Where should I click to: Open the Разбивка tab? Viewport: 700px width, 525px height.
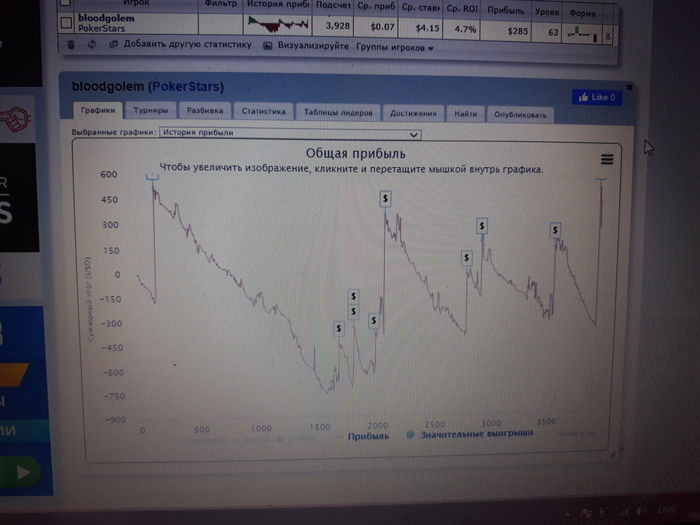tap(205, 111)
